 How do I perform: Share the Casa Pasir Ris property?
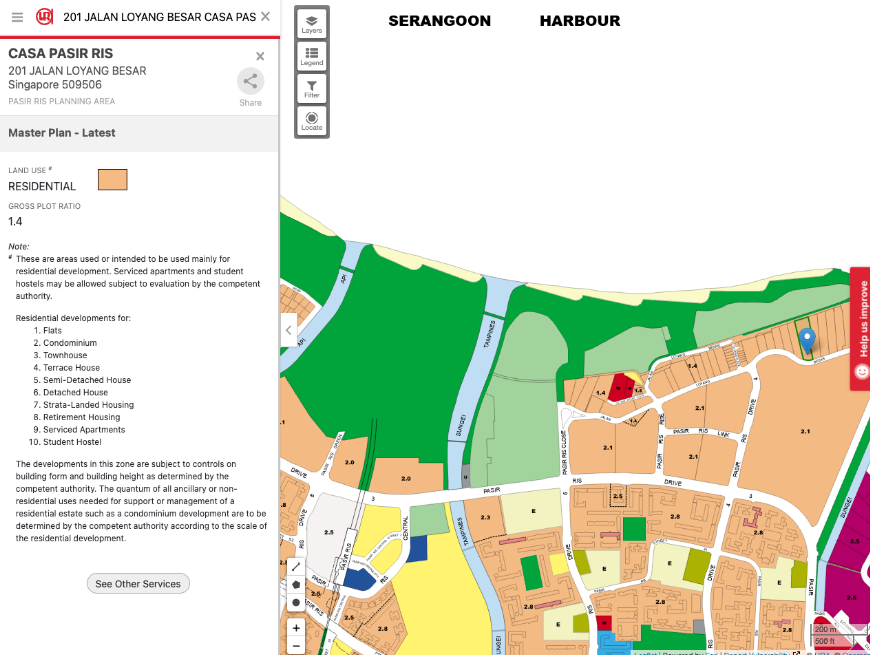[x=250, y=82]
